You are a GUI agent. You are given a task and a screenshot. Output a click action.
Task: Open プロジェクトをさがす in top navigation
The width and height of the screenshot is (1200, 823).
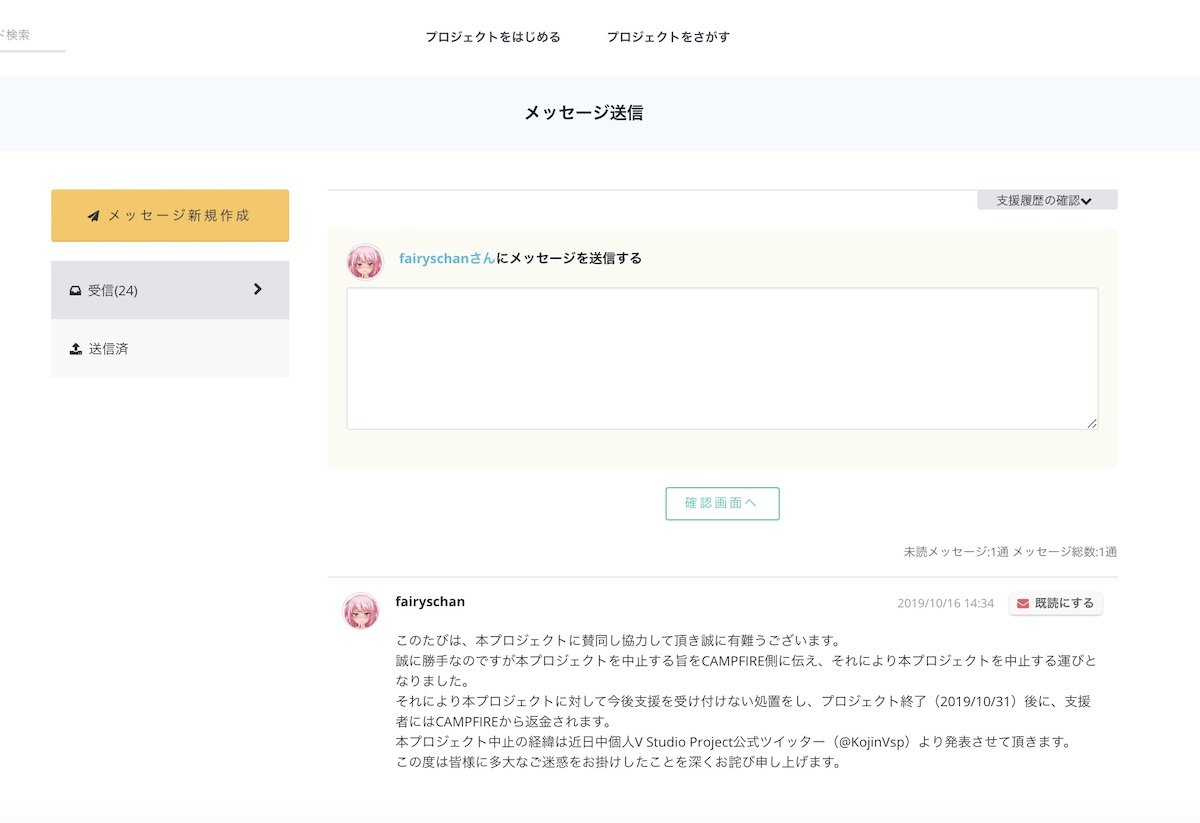(x=668, y=37)
